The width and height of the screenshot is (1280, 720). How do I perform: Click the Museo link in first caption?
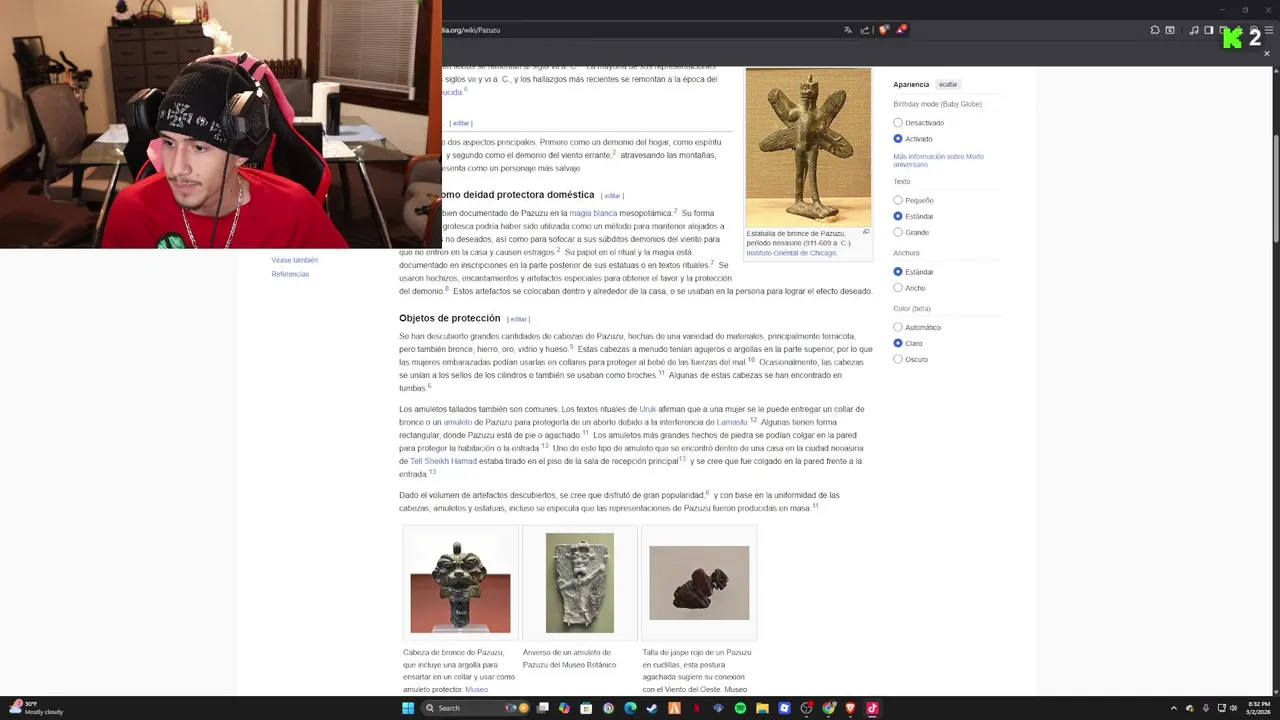click(x=476, y=690)
